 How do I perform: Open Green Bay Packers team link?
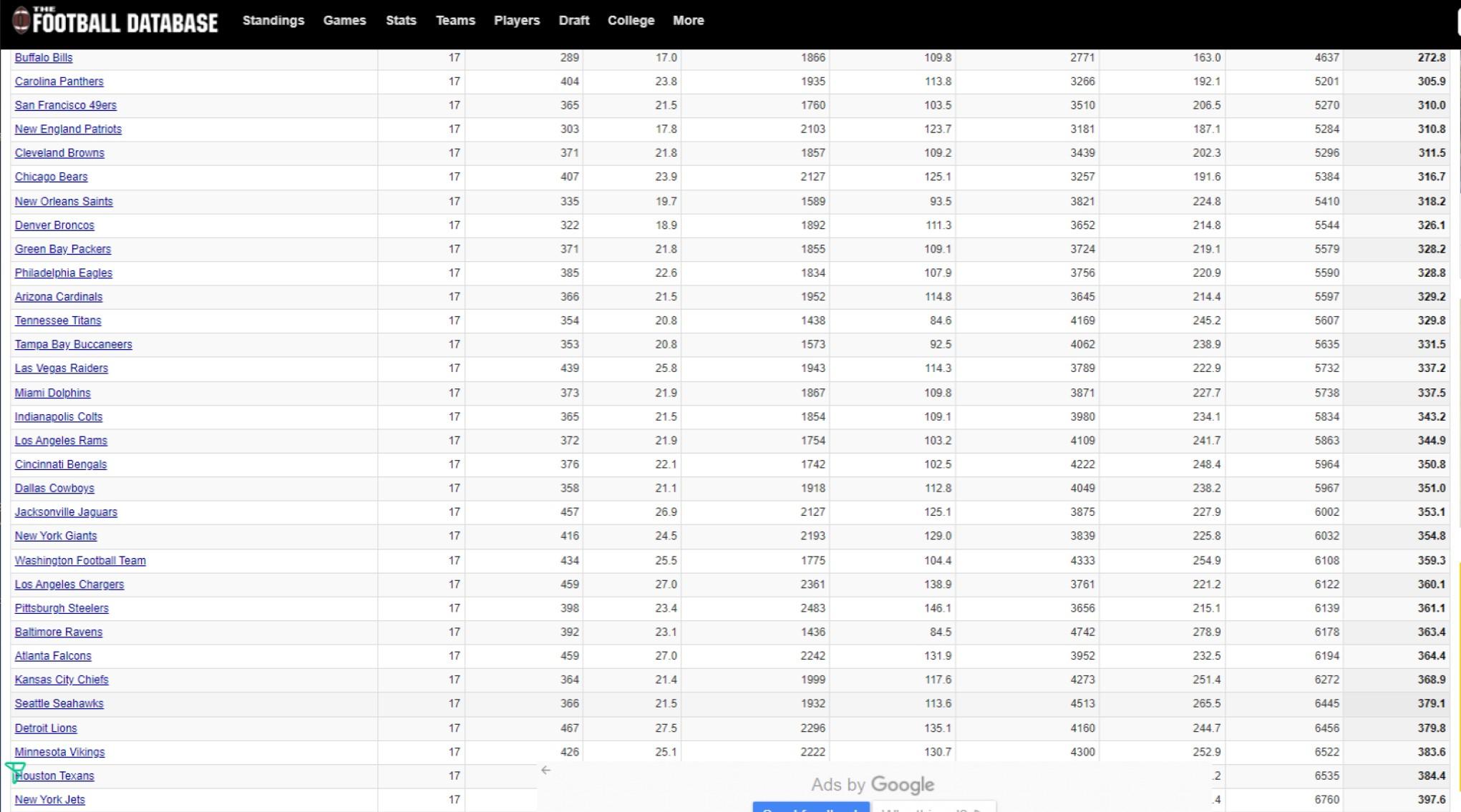tap(63, 249)
